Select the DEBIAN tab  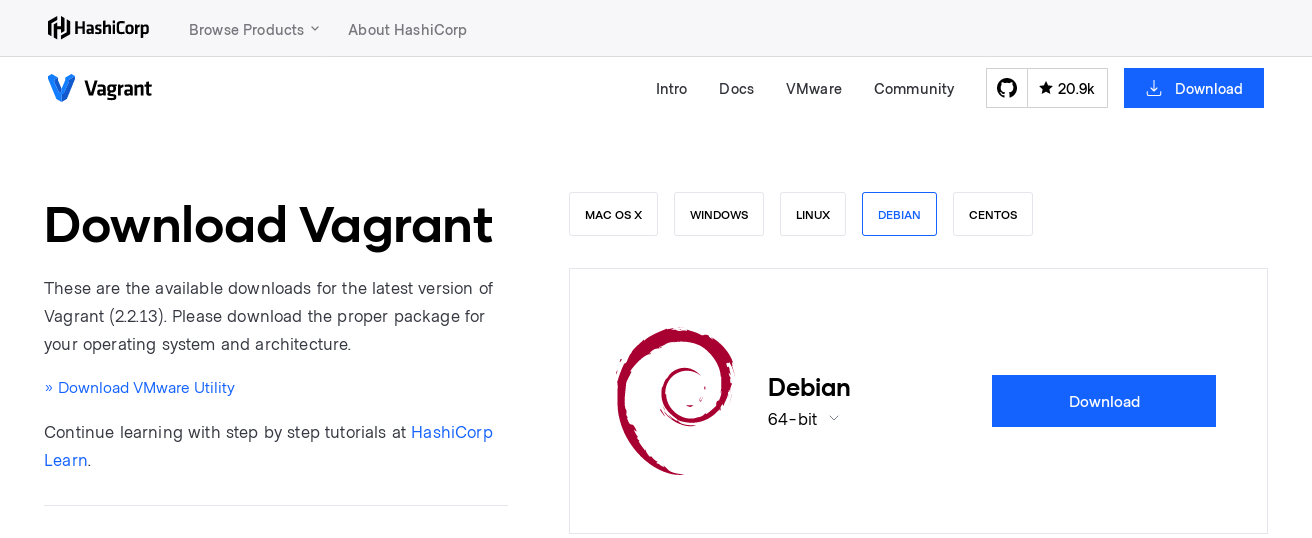tap(899, 214)
